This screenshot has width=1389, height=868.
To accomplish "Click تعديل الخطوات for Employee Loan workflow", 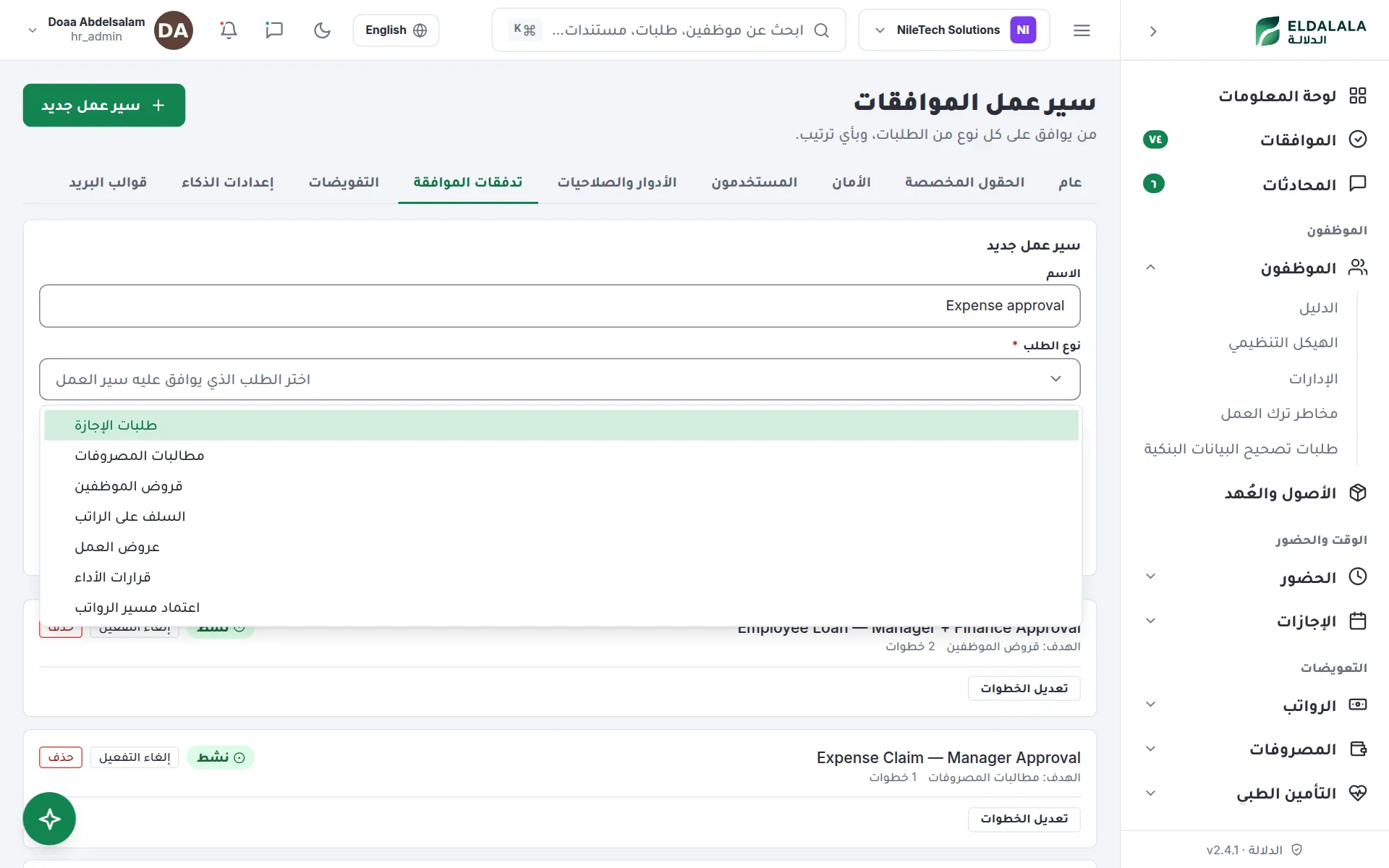I will tap(1024, 689).
